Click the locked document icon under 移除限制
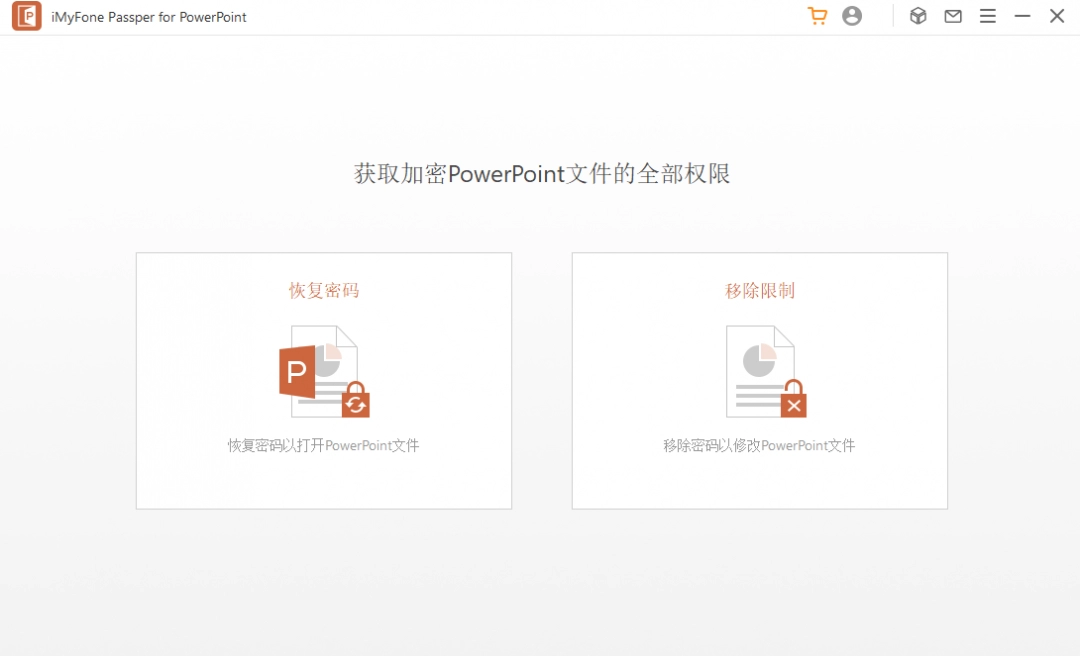 coord(760,370)
